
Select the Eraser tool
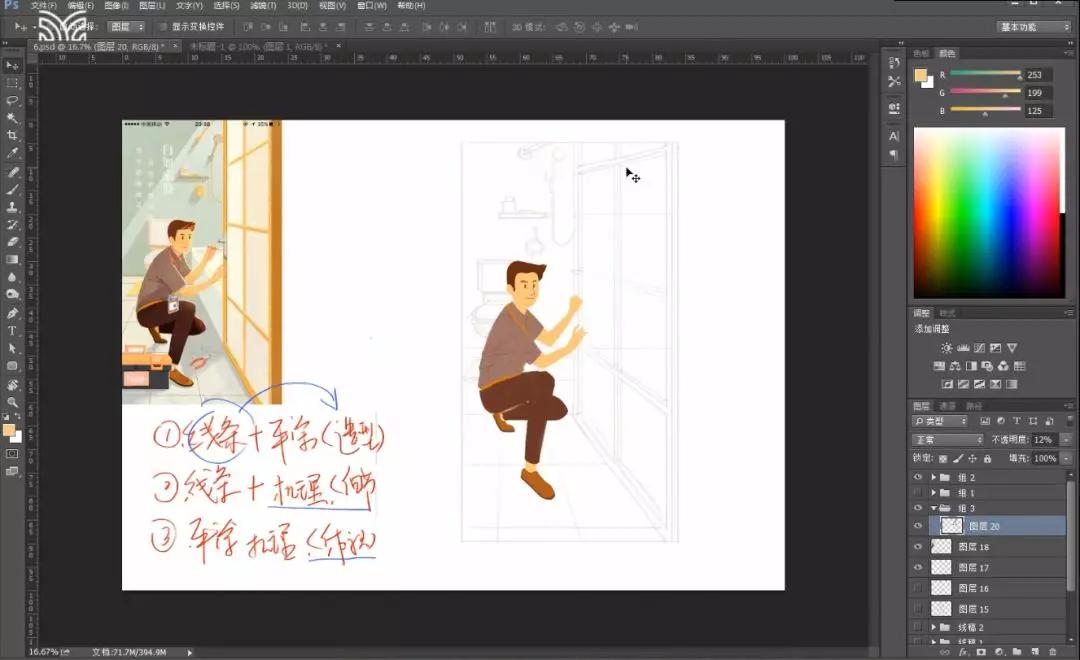[x=12, y=242]
